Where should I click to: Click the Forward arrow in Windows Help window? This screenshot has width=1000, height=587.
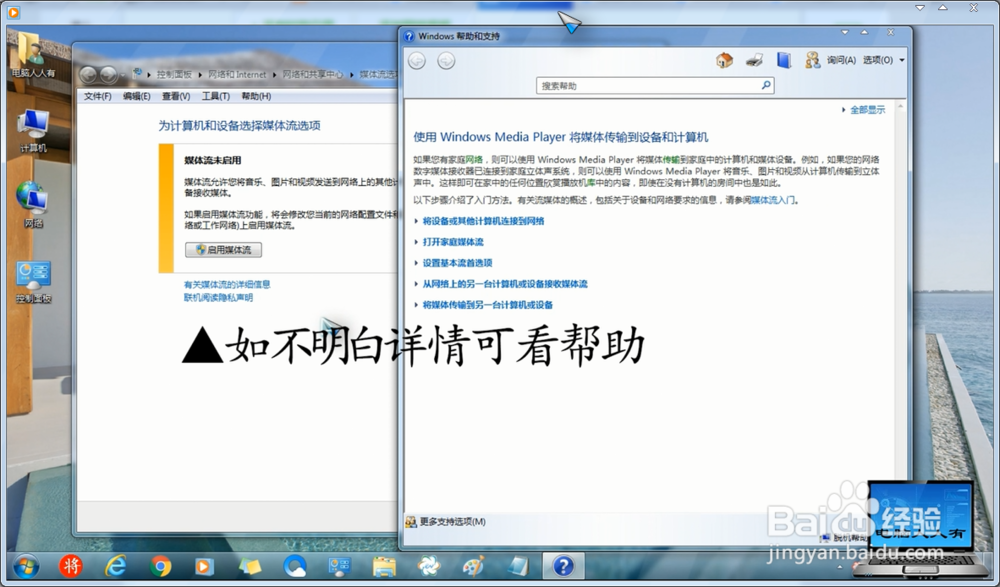(446, 61)
